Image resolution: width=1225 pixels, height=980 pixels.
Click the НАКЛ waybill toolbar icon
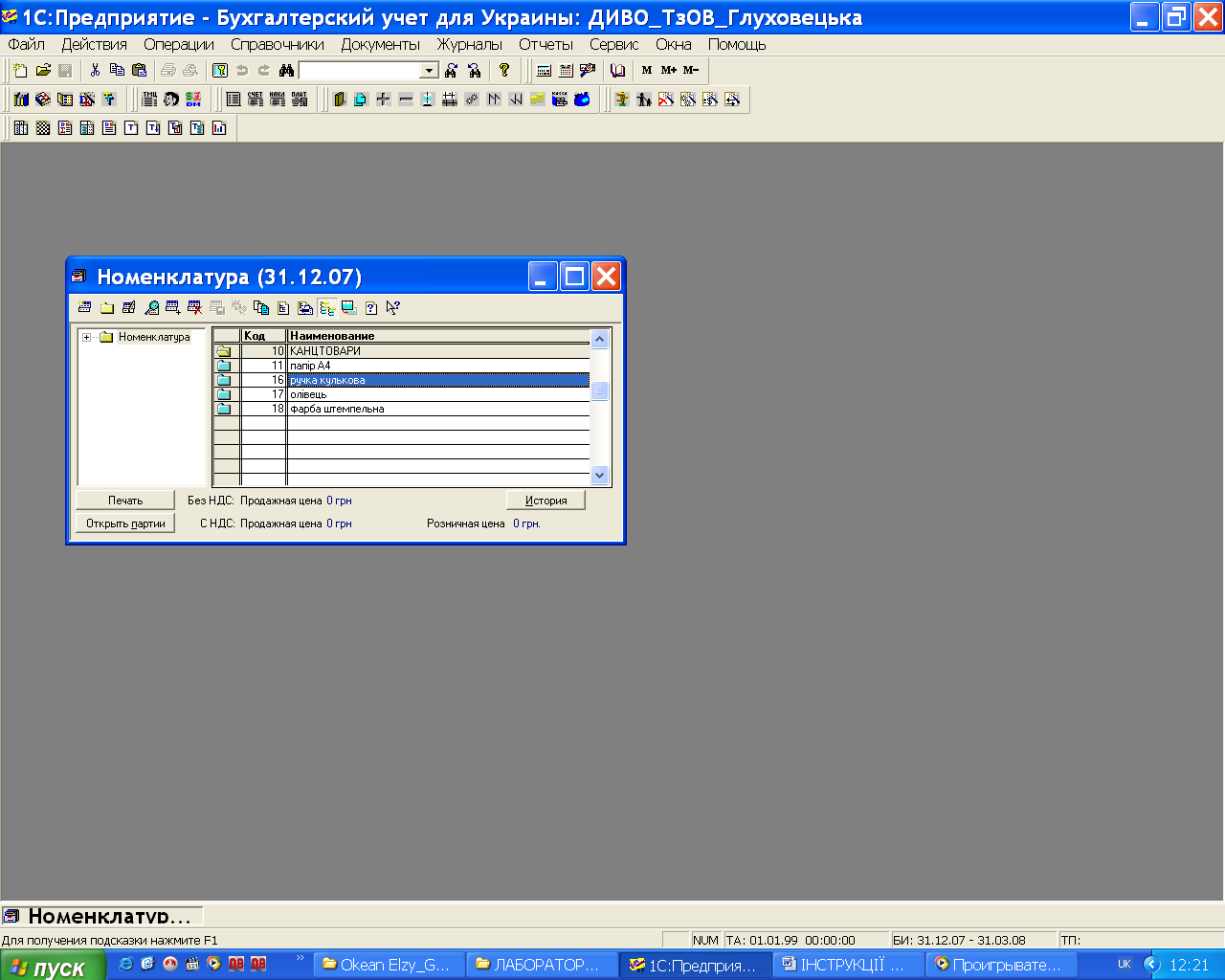pos(277,99)
